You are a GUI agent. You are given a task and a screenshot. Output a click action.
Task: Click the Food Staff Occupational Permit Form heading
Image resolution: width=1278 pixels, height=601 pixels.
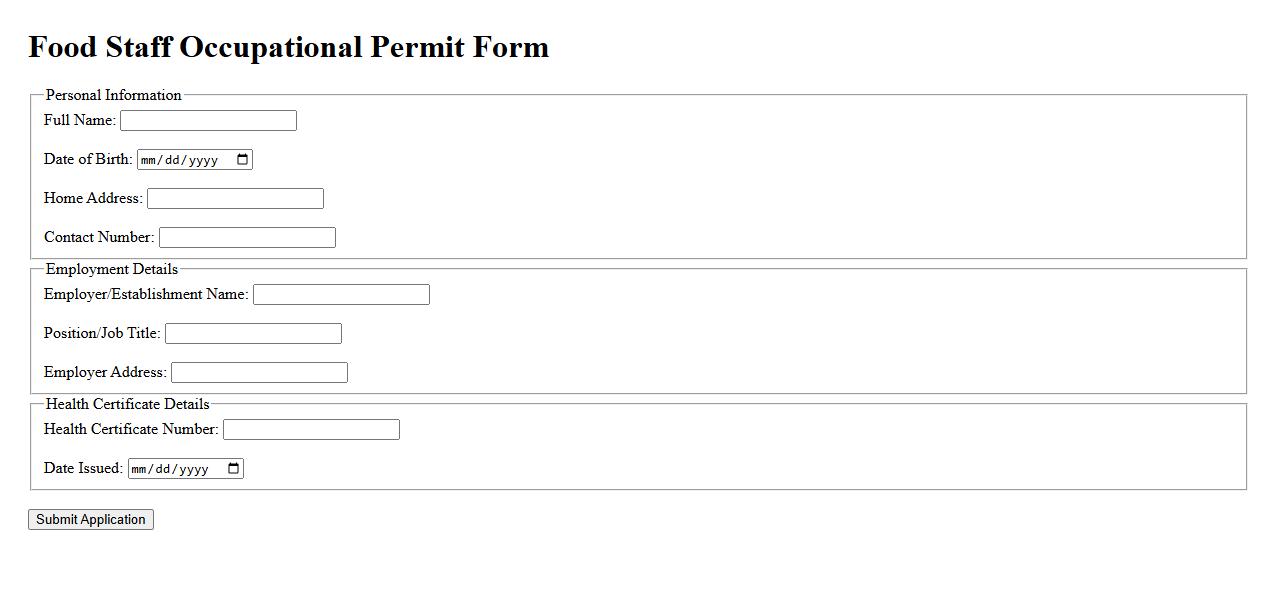[289, 47]
